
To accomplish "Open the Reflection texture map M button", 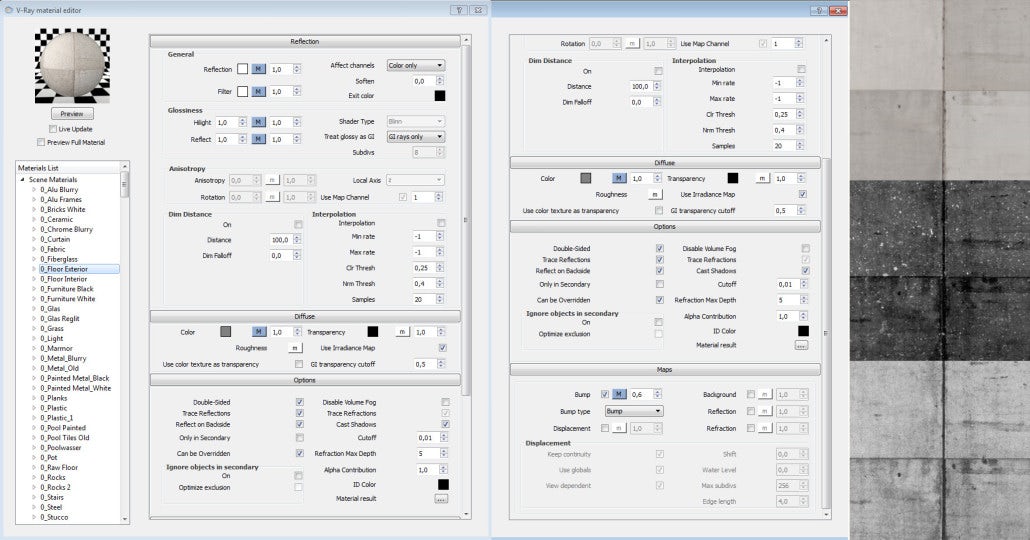I will coord(257,70).
